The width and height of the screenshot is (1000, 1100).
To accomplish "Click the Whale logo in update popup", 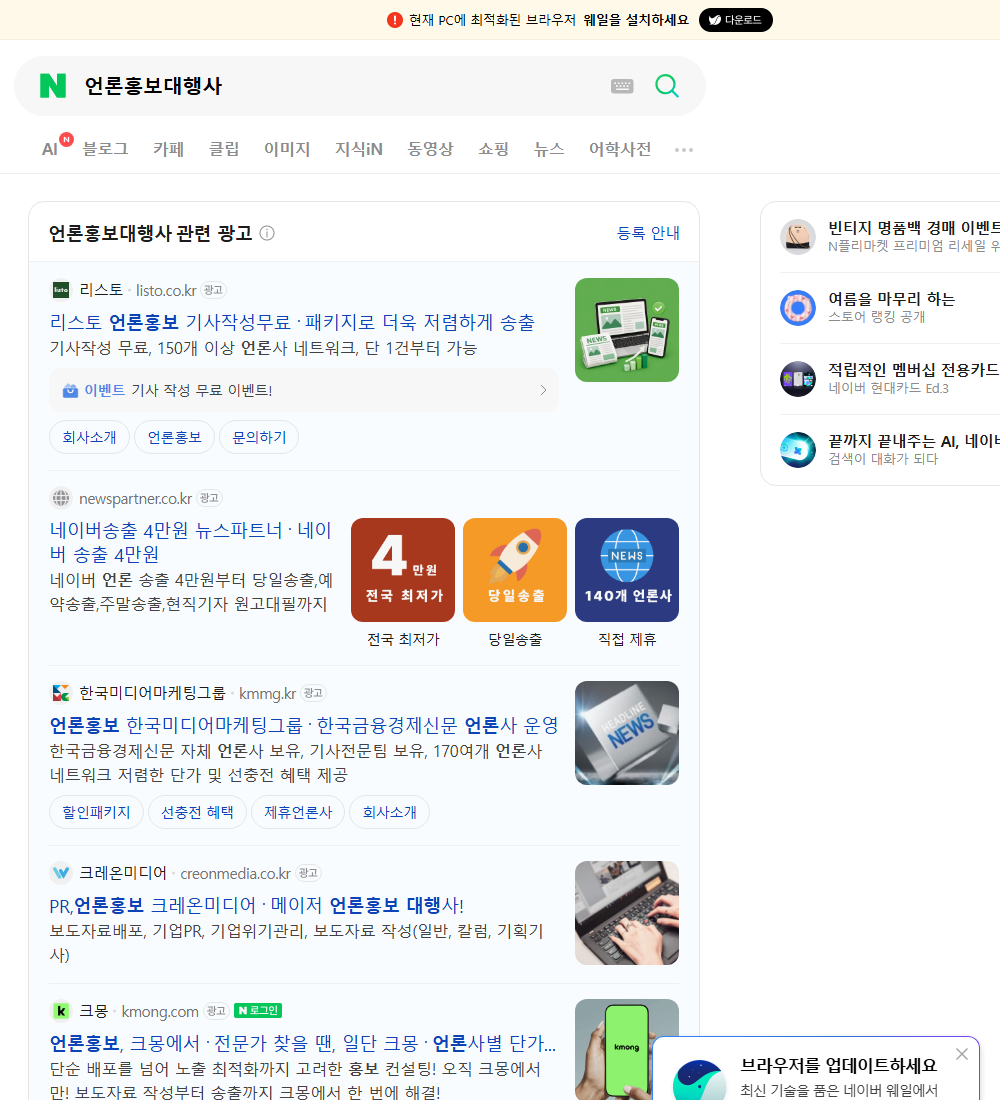I will (x=699, y=1080).
